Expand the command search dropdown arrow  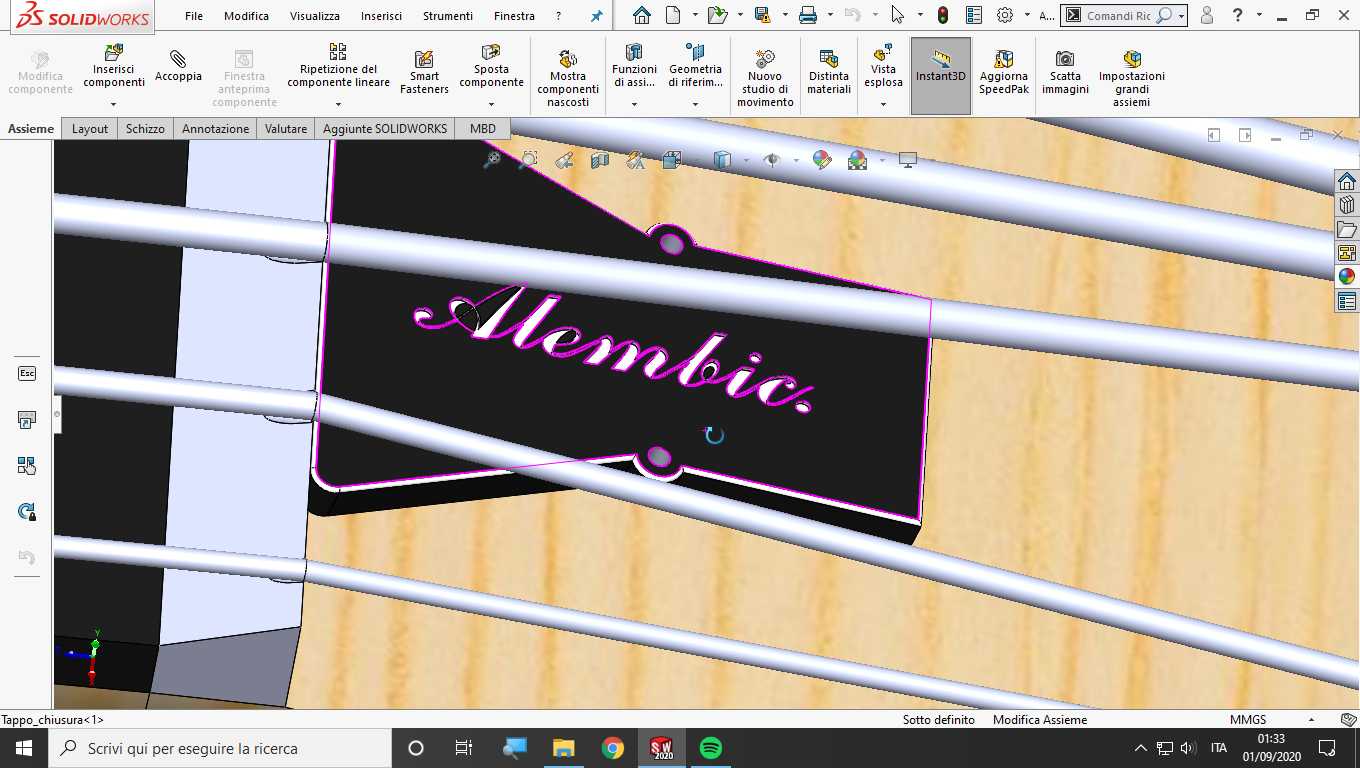tap(1181, 16)
